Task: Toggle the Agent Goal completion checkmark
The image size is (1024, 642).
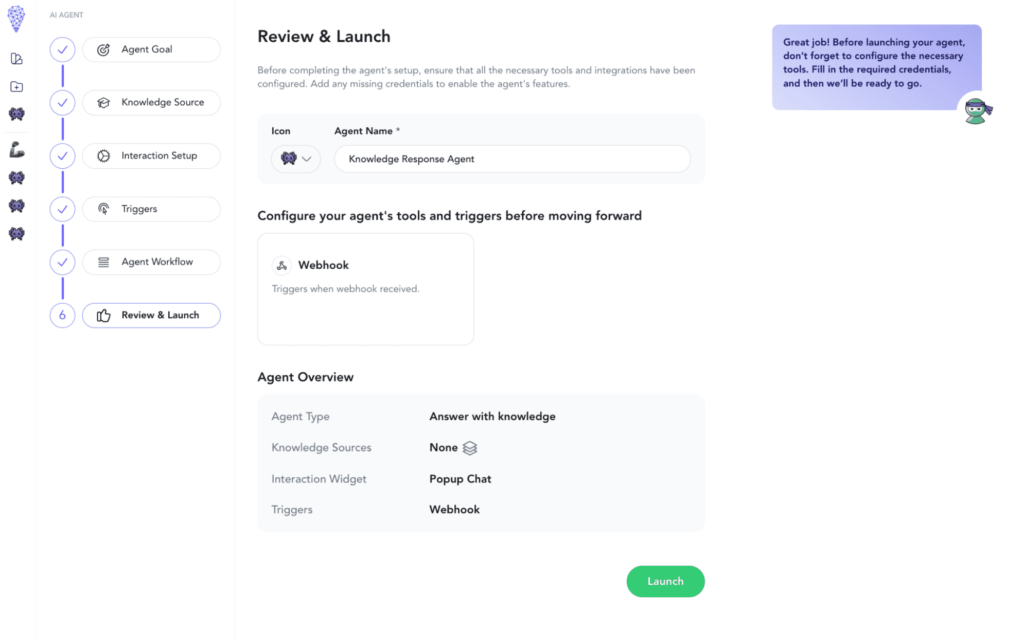Action: coord(62,49)
